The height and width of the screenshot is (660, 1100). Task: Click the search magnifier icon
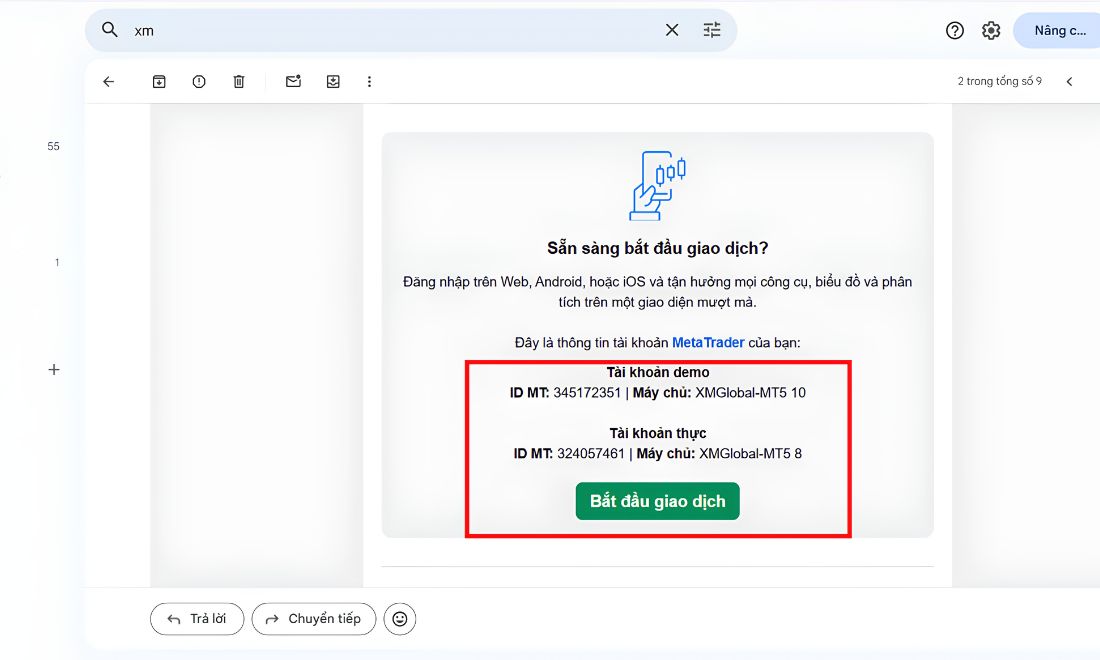point(109,29)
